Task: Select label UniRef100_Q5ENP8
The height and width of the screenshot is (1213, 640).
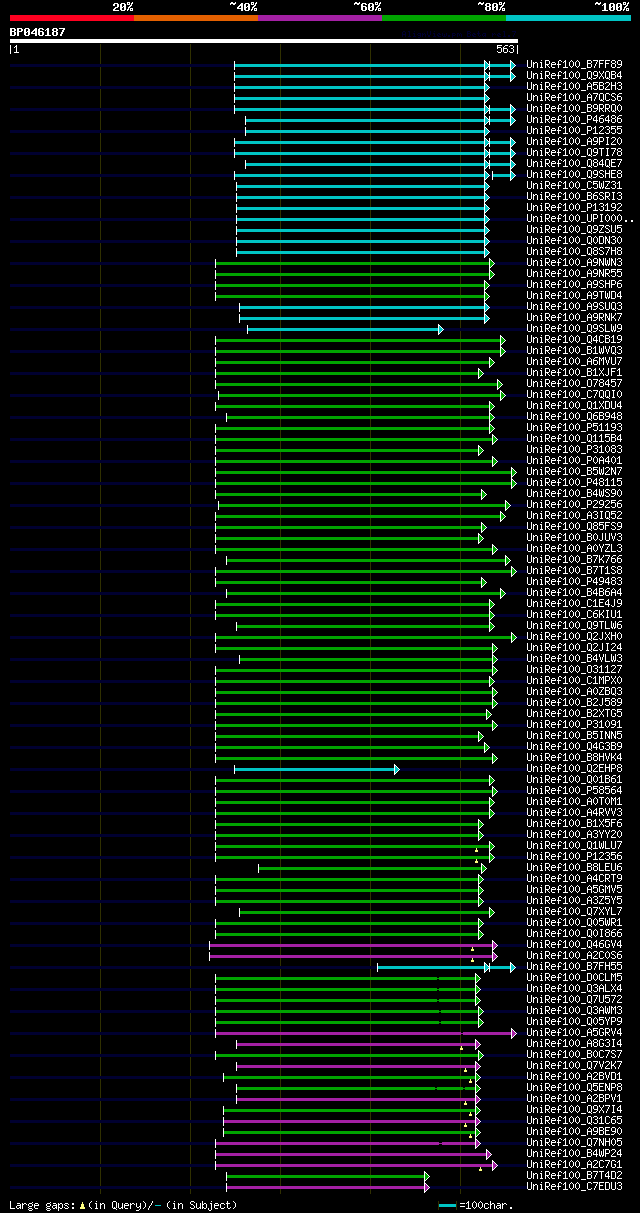Action: 573,1087
